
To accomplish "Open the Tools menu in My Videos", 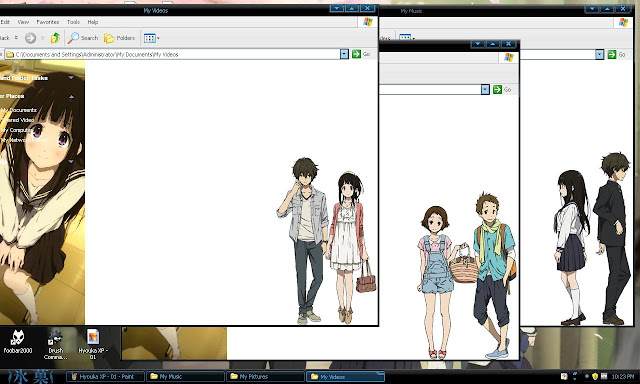I will coord(73,22).
